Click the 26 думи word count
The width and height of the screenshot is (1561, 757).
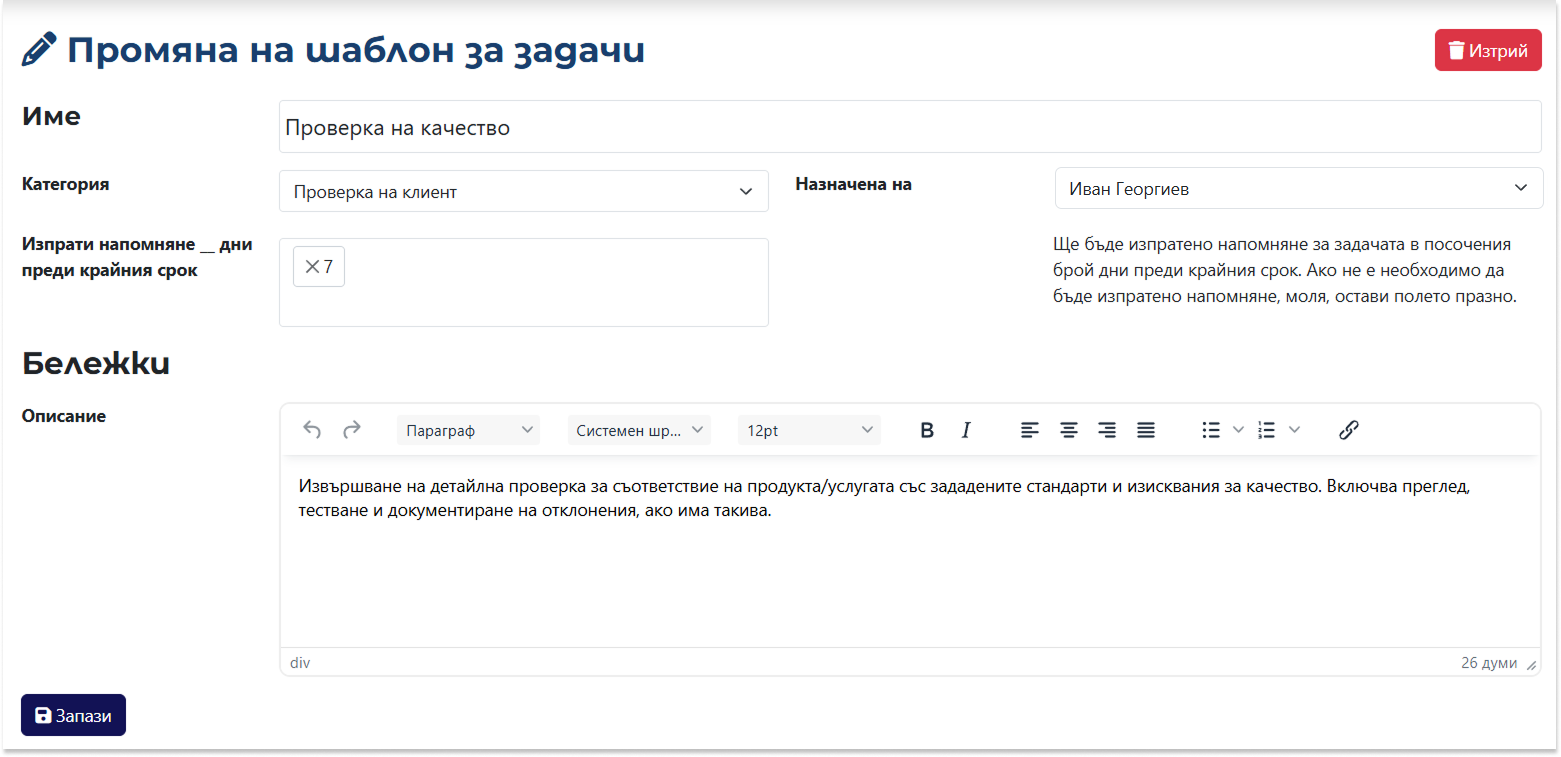1488,663
